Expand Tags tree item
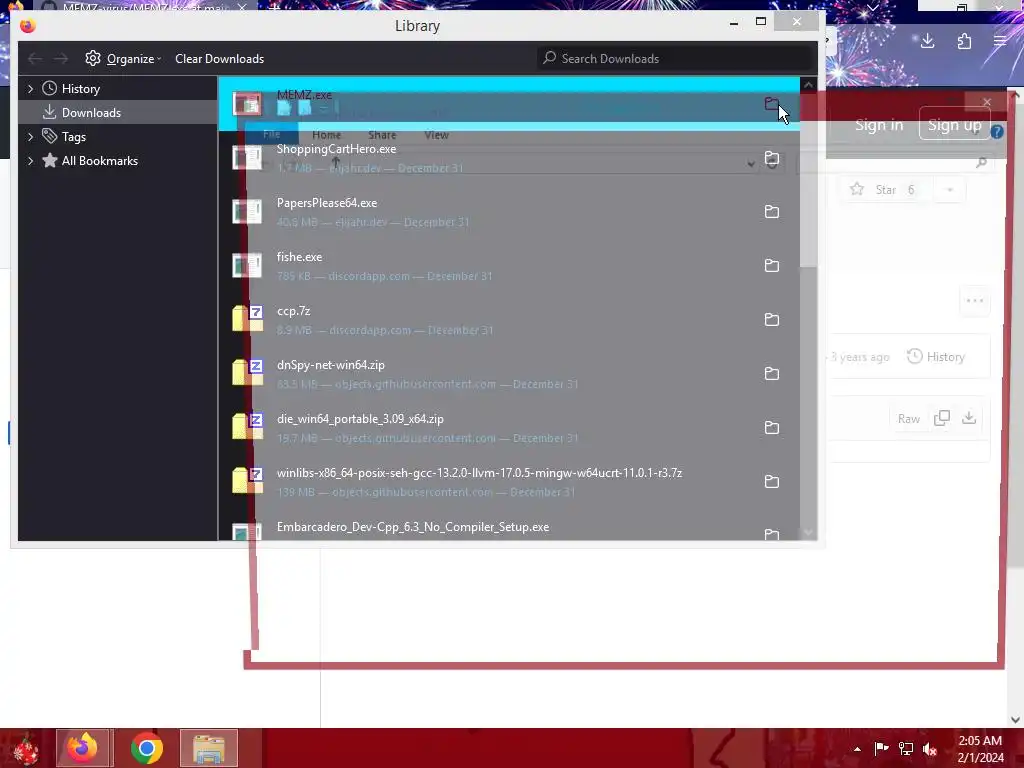This screenshot has height=768, width=1024. click(30, 136)
